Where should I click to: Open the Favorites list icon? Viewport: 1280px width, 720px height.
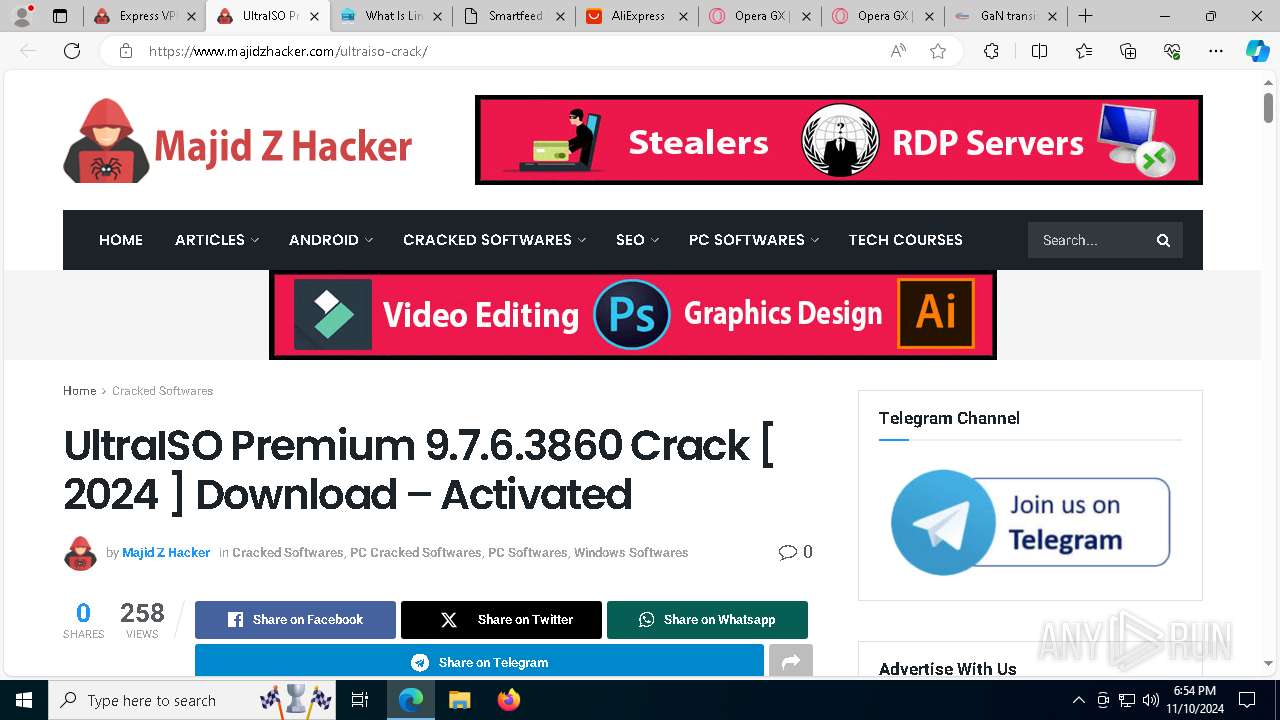click(1084, 51)
